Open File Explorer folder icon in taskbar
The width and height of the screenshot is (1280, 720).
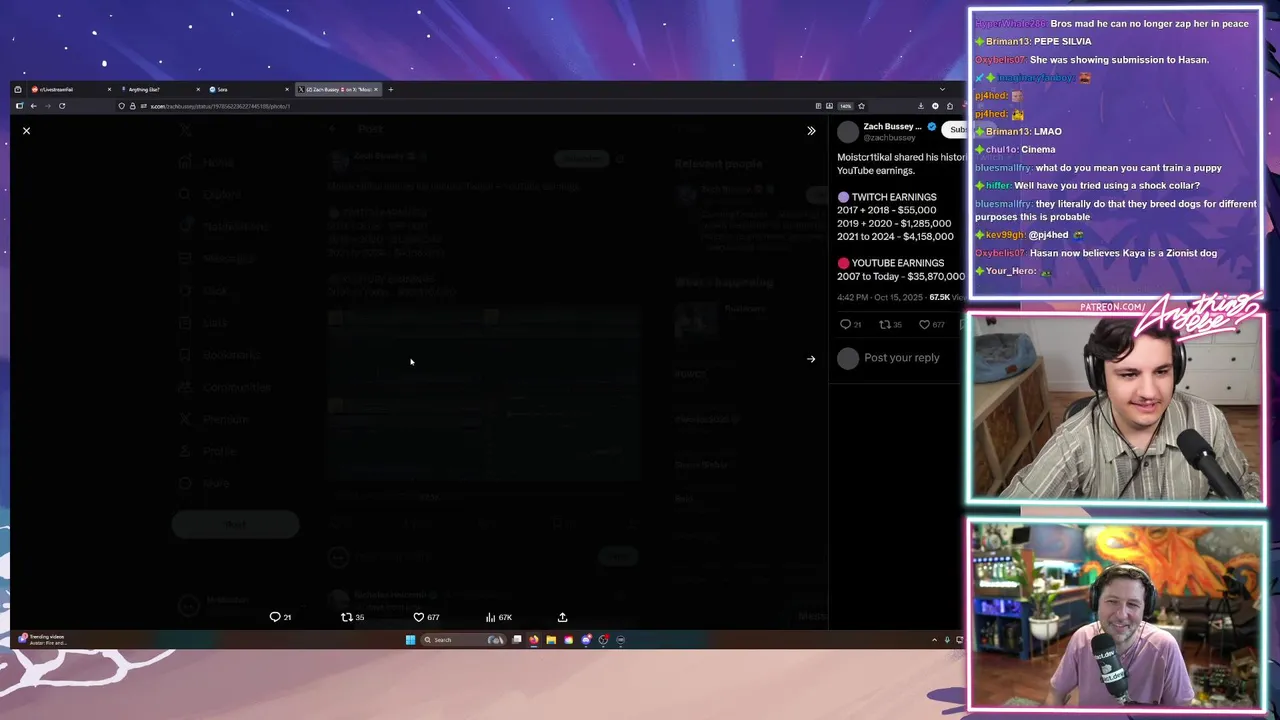click(x=550, y=640)
